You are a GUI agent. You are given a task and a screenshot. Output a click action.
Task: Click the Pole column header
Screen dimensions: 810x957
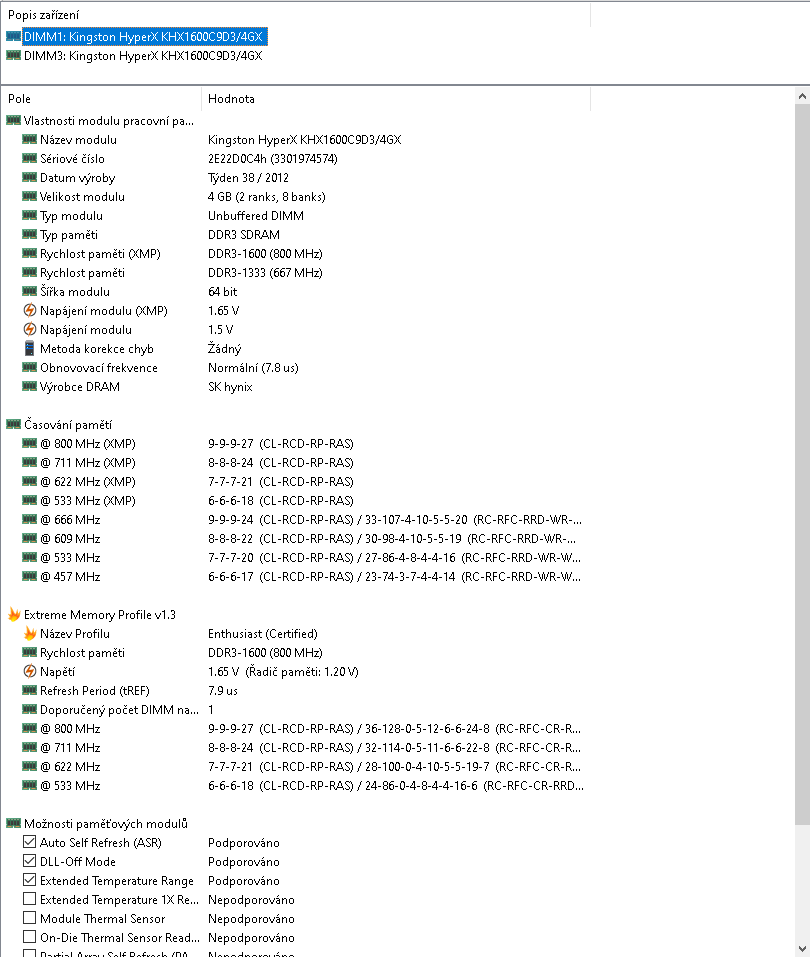(100, 99)
